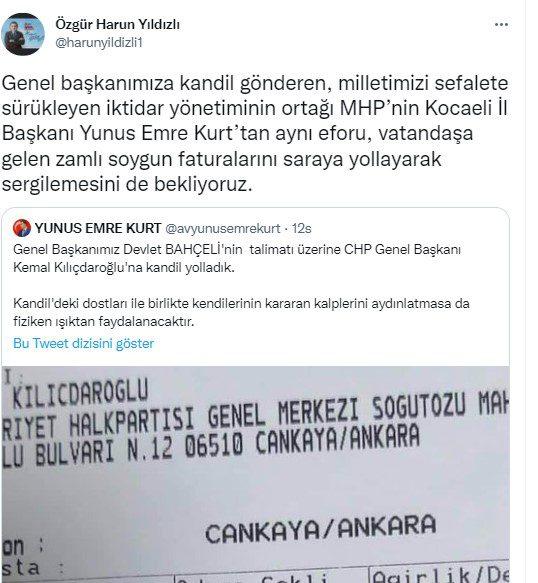Image resolution: width=538 pixels, height=583 pixels.
Task: Open YUNUS EMRE KURT display name
Action: pos(98,228)
